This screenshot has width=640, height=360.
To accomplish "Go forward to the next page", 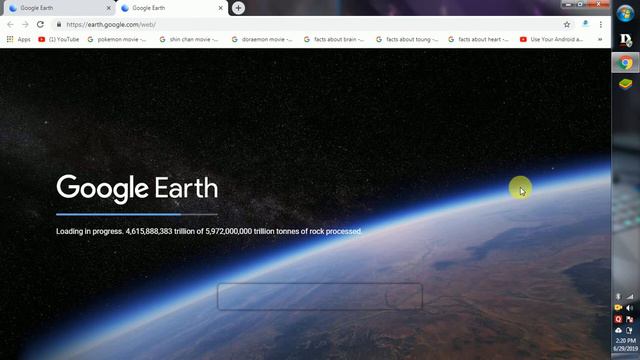I will pos(25,24).
